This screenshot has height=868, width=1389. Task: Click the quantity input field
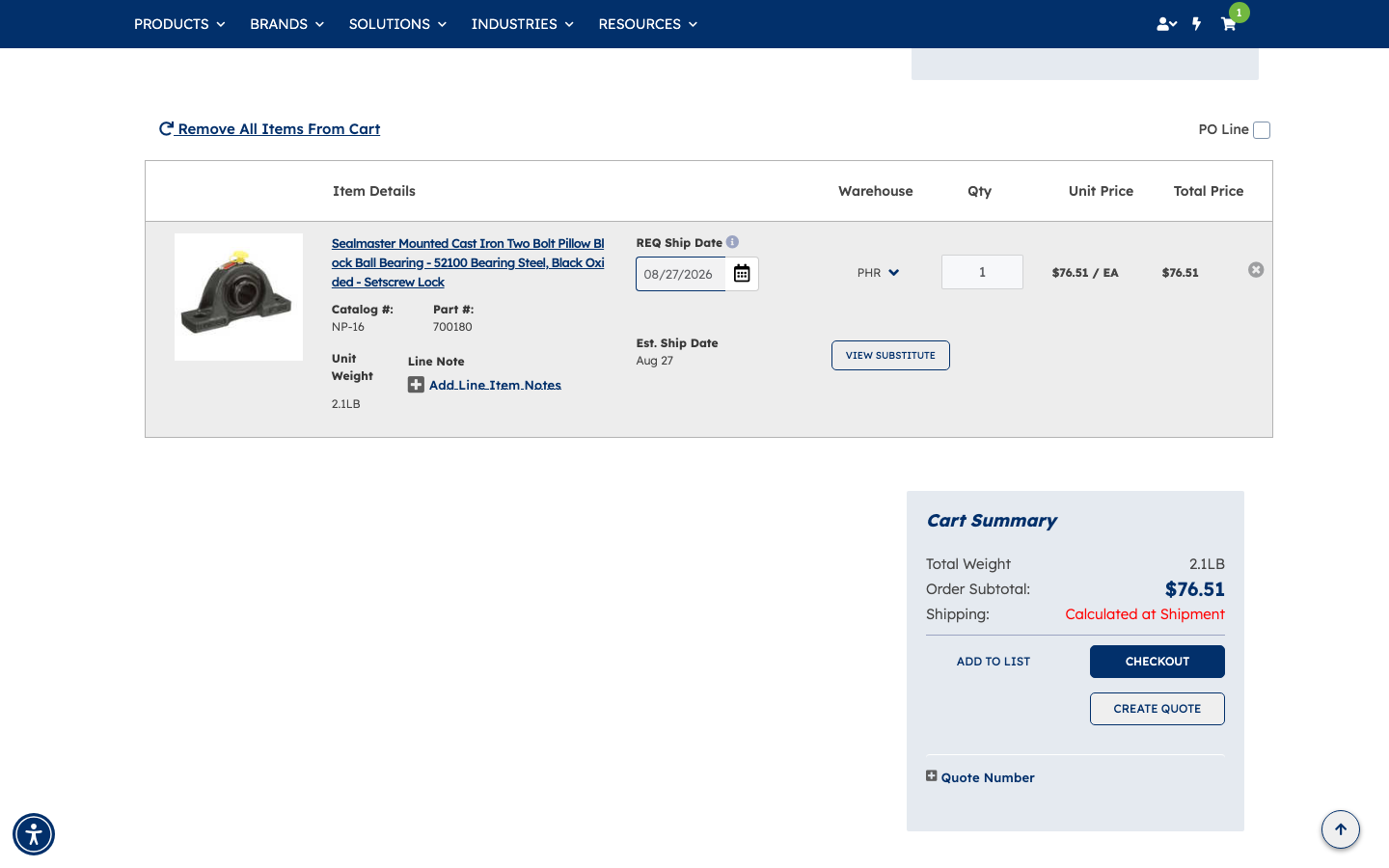click(x=982, y=272)
